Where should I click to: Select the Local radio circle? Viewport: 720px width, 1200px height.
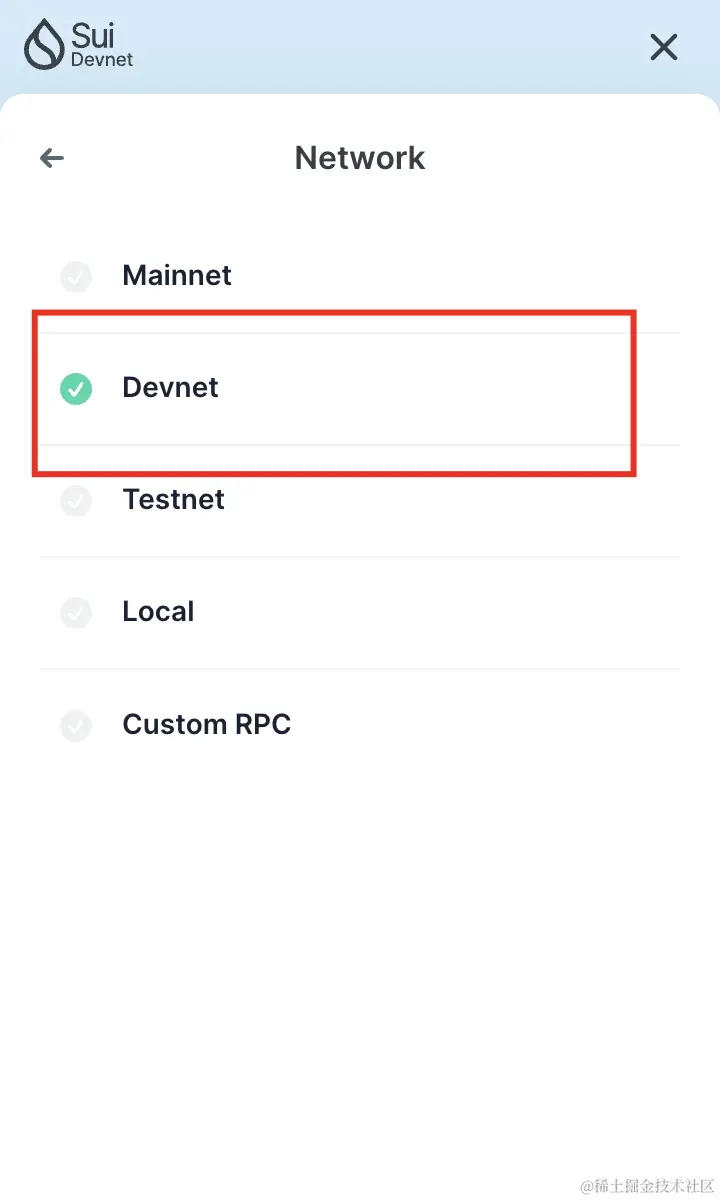(x=76, y=612)
